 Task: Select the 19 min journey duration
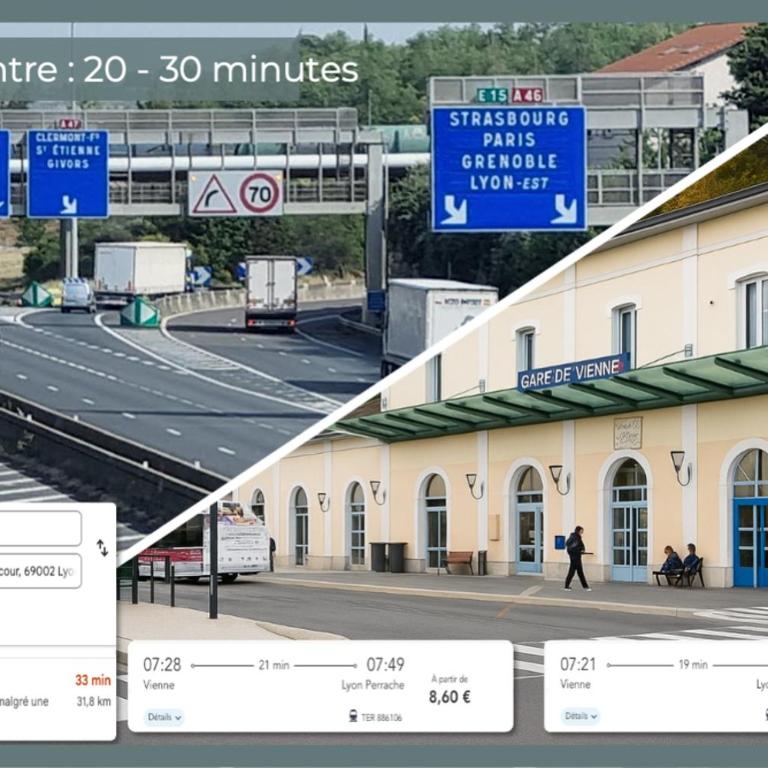[693, 665]
